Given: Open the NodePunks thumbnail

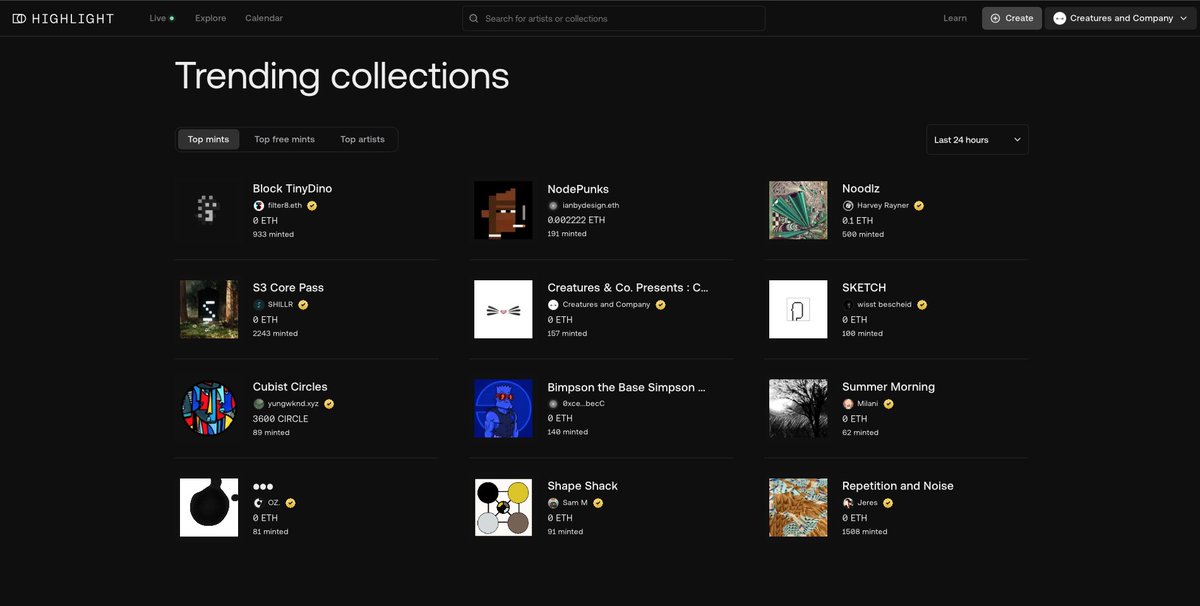Looking at the screenshot, I should pos(503,210).
